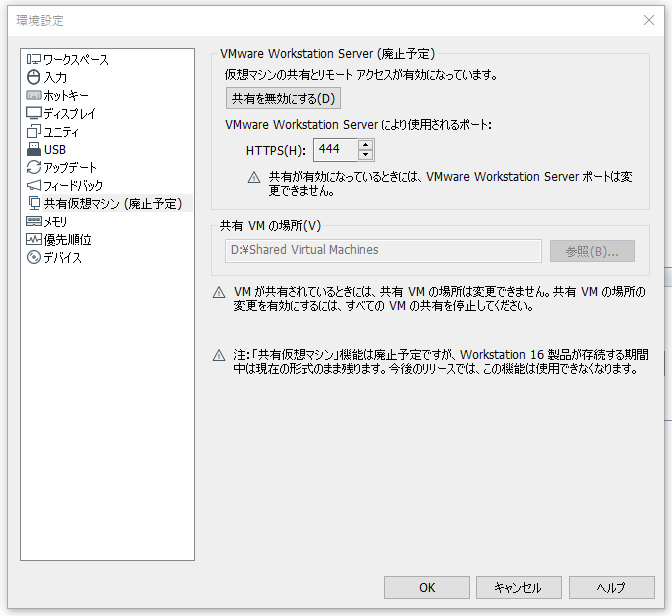Open アップデート settings

pyautogui.click(x=70, y=167)
